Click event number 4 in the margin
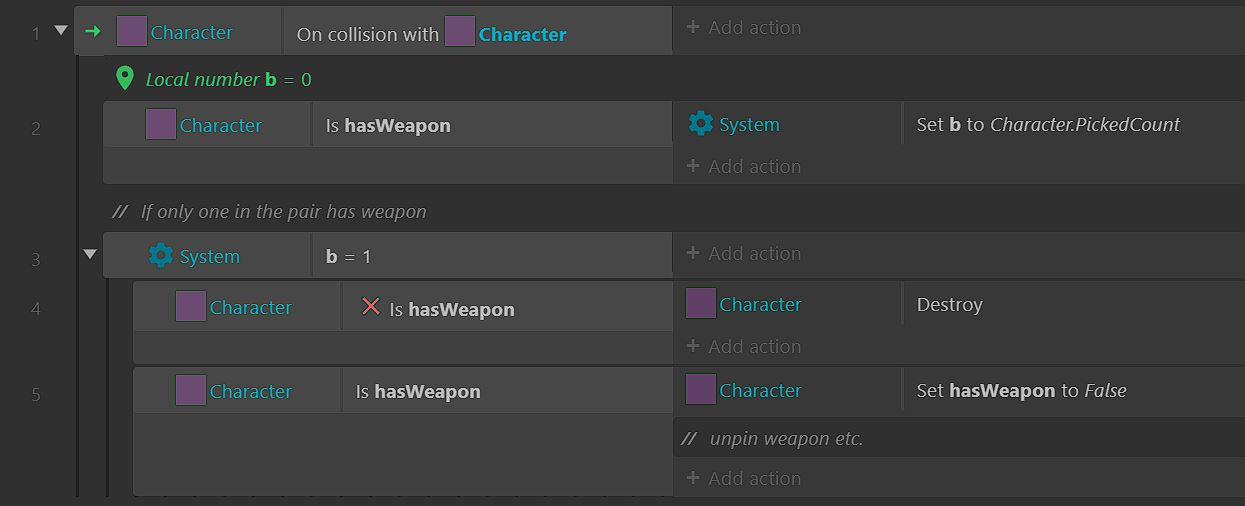Image resolution: width=1245 pixels, height=506 pixels. click(36, 309)
